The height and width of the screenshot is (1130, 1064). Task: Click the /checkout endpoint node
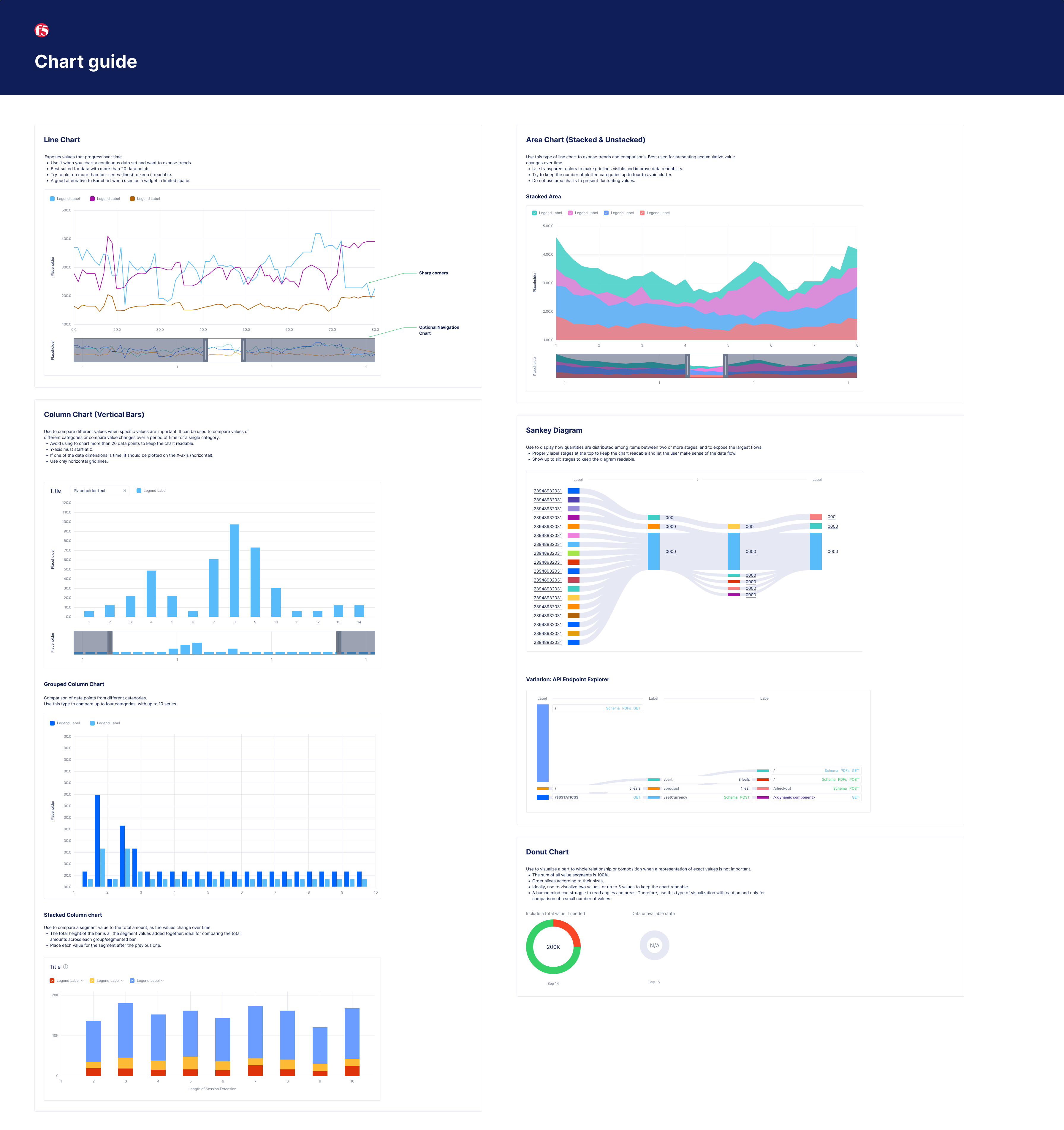(x=782, y=788)
